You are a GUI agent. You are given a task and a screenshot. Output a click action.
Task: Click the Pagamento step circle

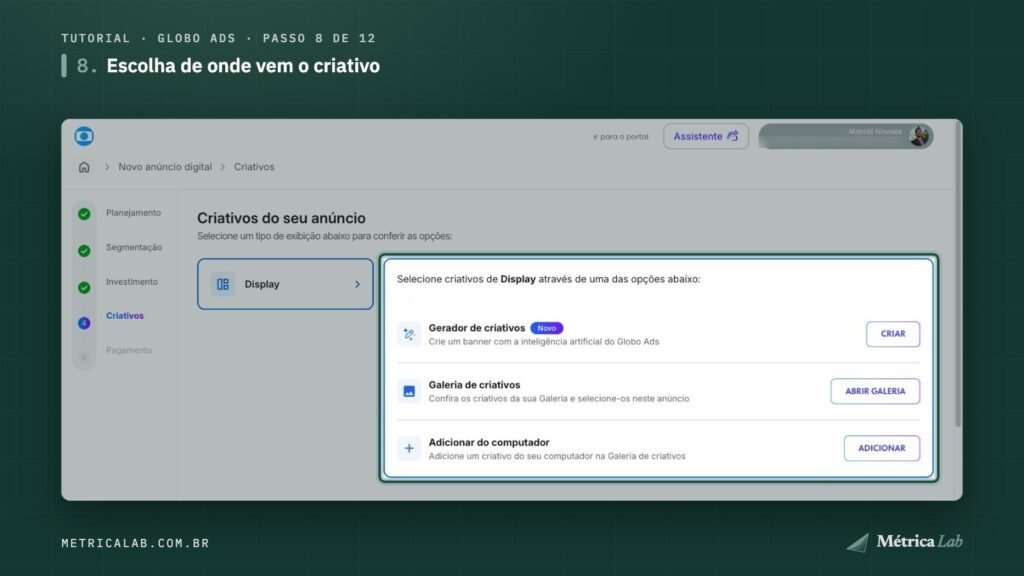[x=84, y=357]
